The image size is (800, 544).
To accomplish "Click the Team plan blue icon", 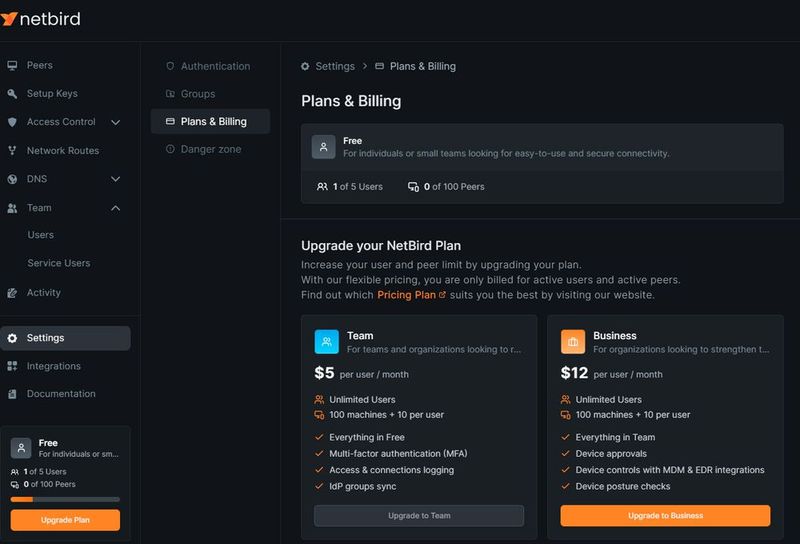I will click(x=327, y=342).
